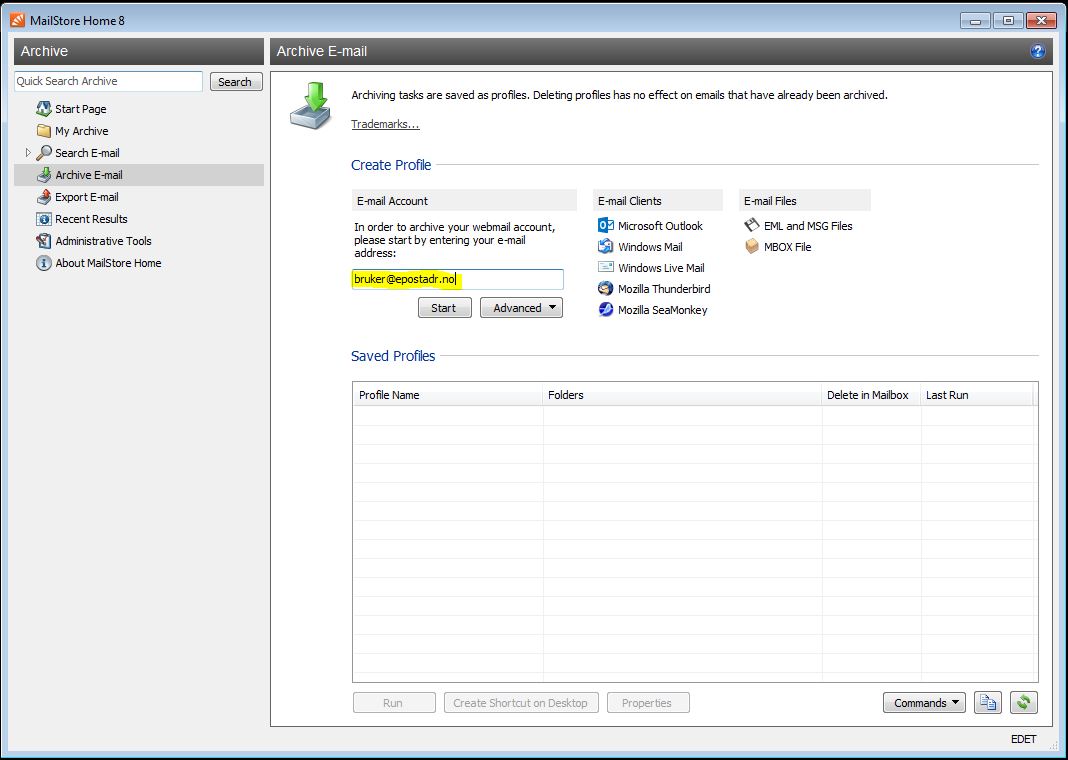This screenshot has width=1068, height=760.
Task: Close the MailStore Home window
Action: point(1041,21)
